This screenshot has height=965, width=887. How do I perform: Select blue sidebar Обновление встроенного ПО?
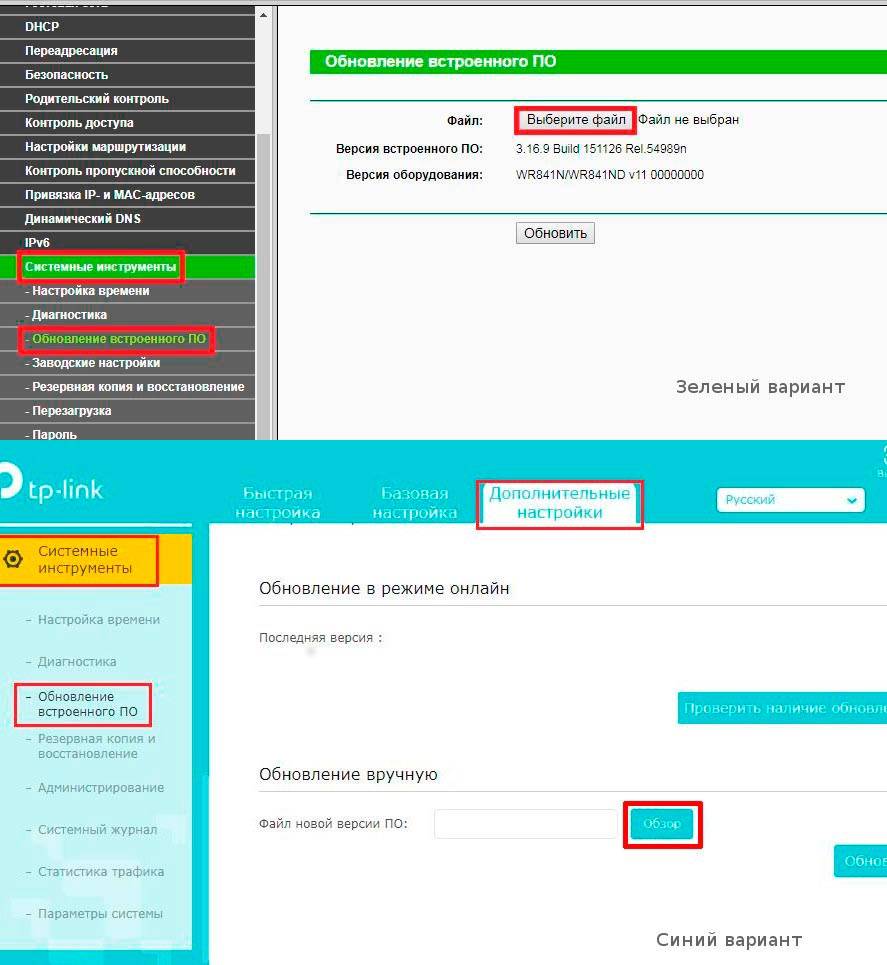[x=87, y=704]
